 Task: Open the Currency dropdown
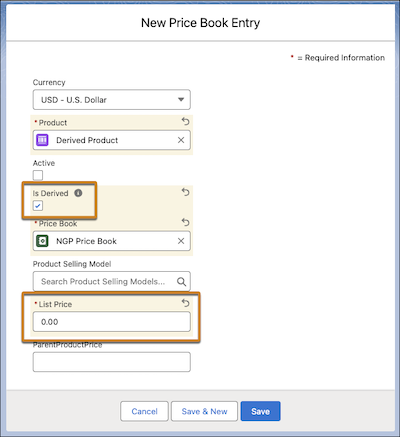(x=112, y=100)
